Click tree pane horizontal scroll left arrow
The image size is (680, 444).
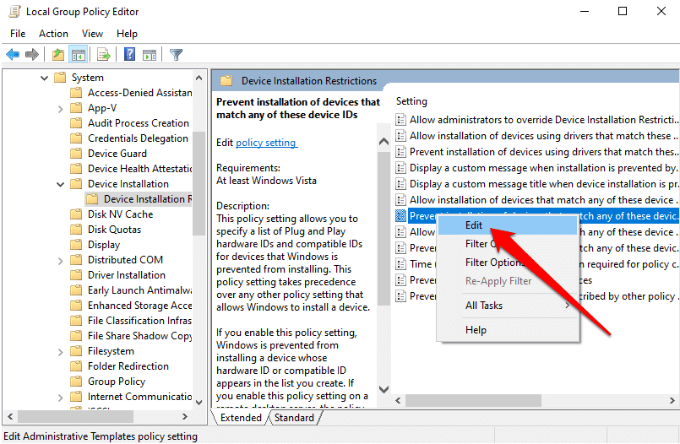pyautogui.click(x=10, y=417)
